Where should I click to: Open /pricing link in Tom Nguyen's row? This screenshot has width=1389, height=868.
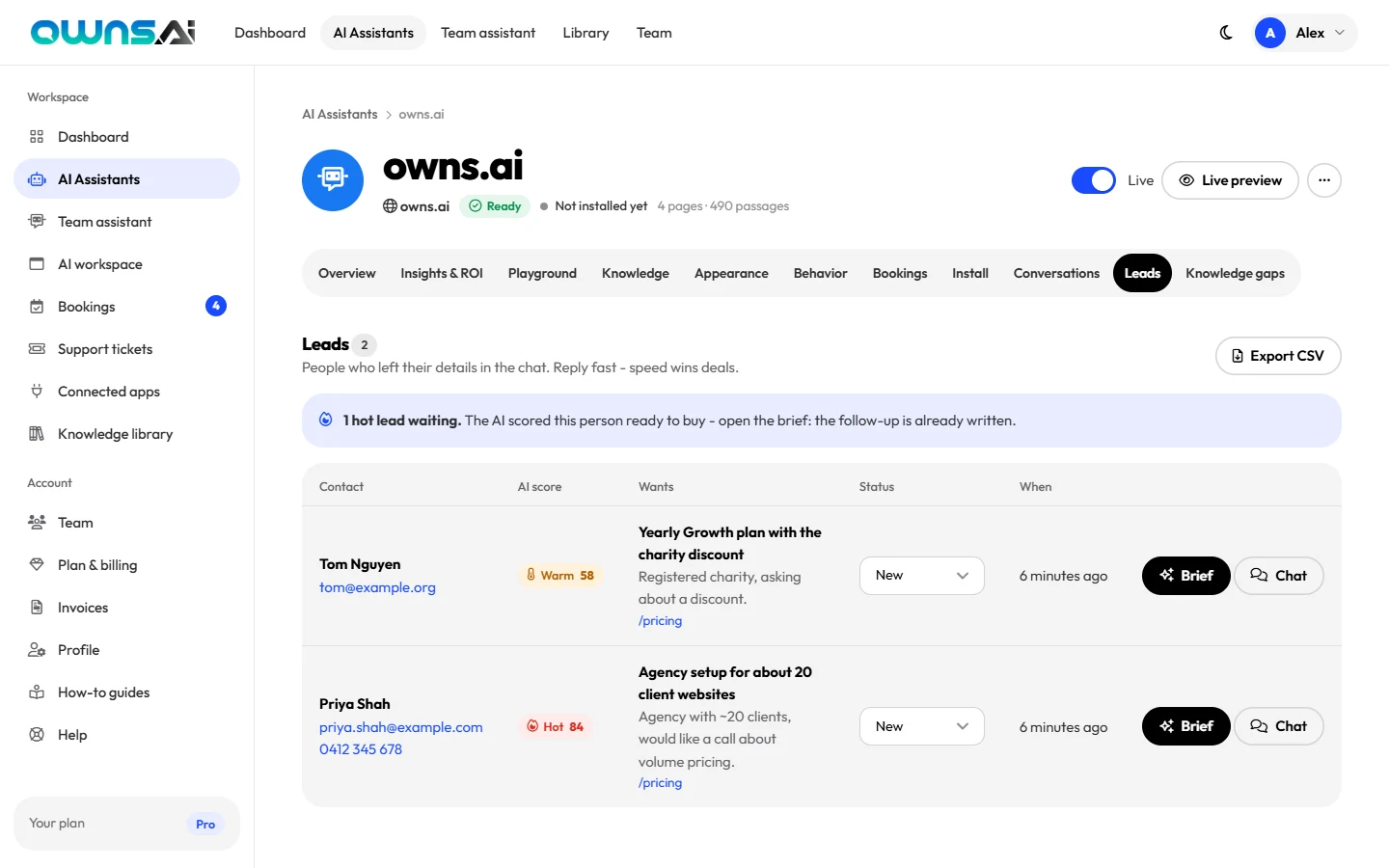pyautogui.click(x=660, y=621)
